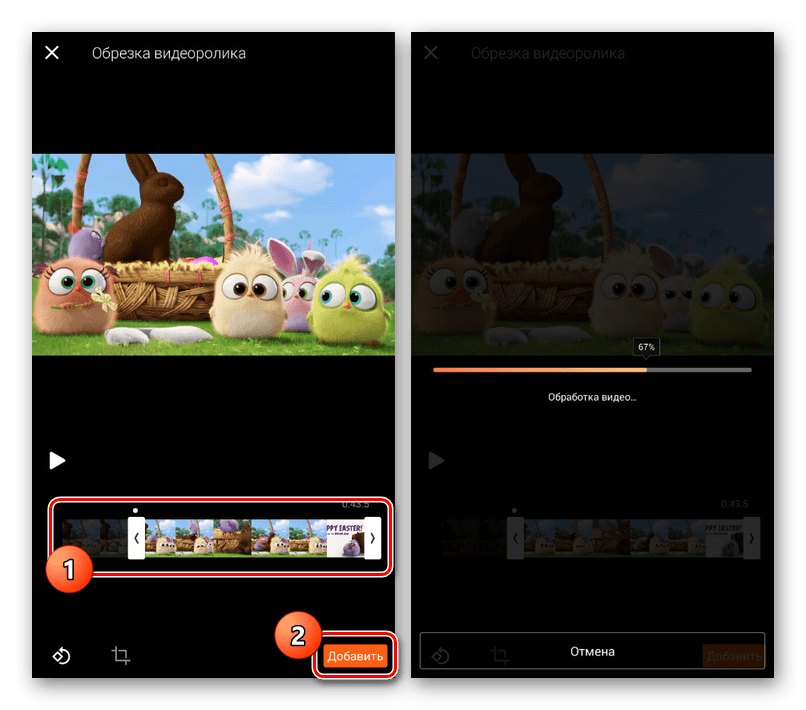Screen dimensions: 806x710
Task: Tap the rotate icon in left panel
Action: [x=61, y=656]
